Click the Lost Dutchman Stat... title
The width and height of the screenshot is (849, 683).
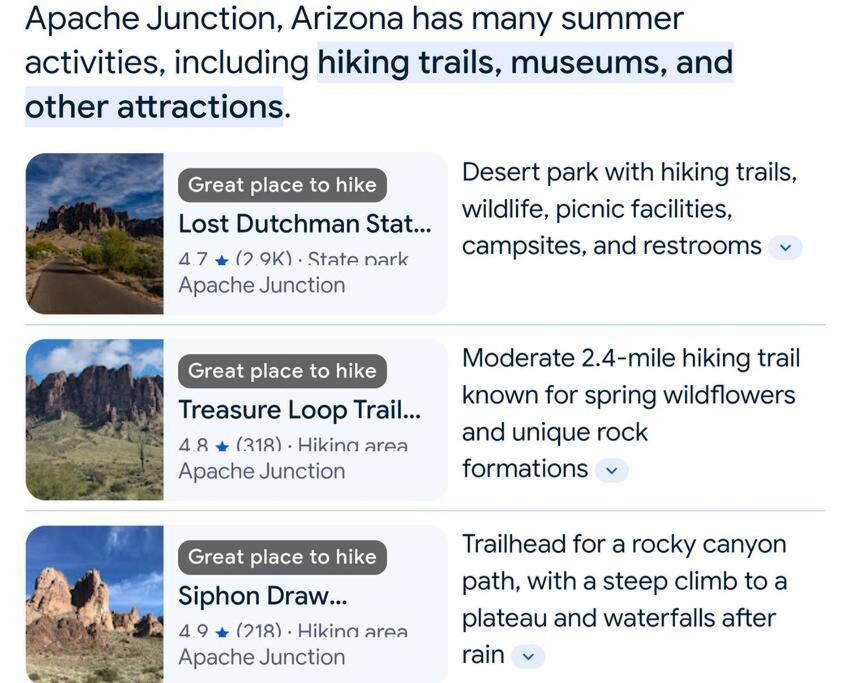305,224
